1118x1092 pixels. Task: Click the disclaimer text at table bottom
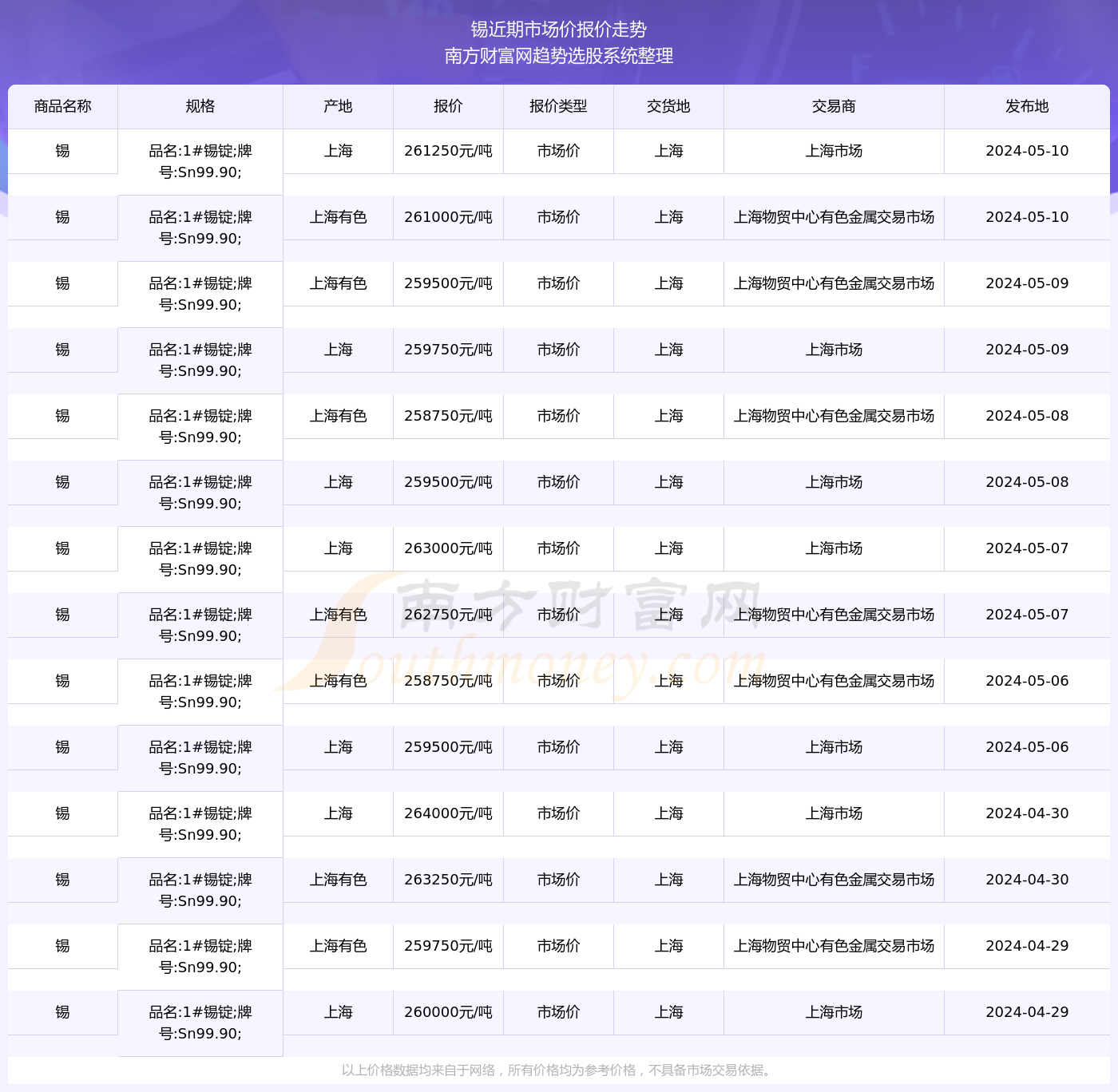pos(559,1070)
